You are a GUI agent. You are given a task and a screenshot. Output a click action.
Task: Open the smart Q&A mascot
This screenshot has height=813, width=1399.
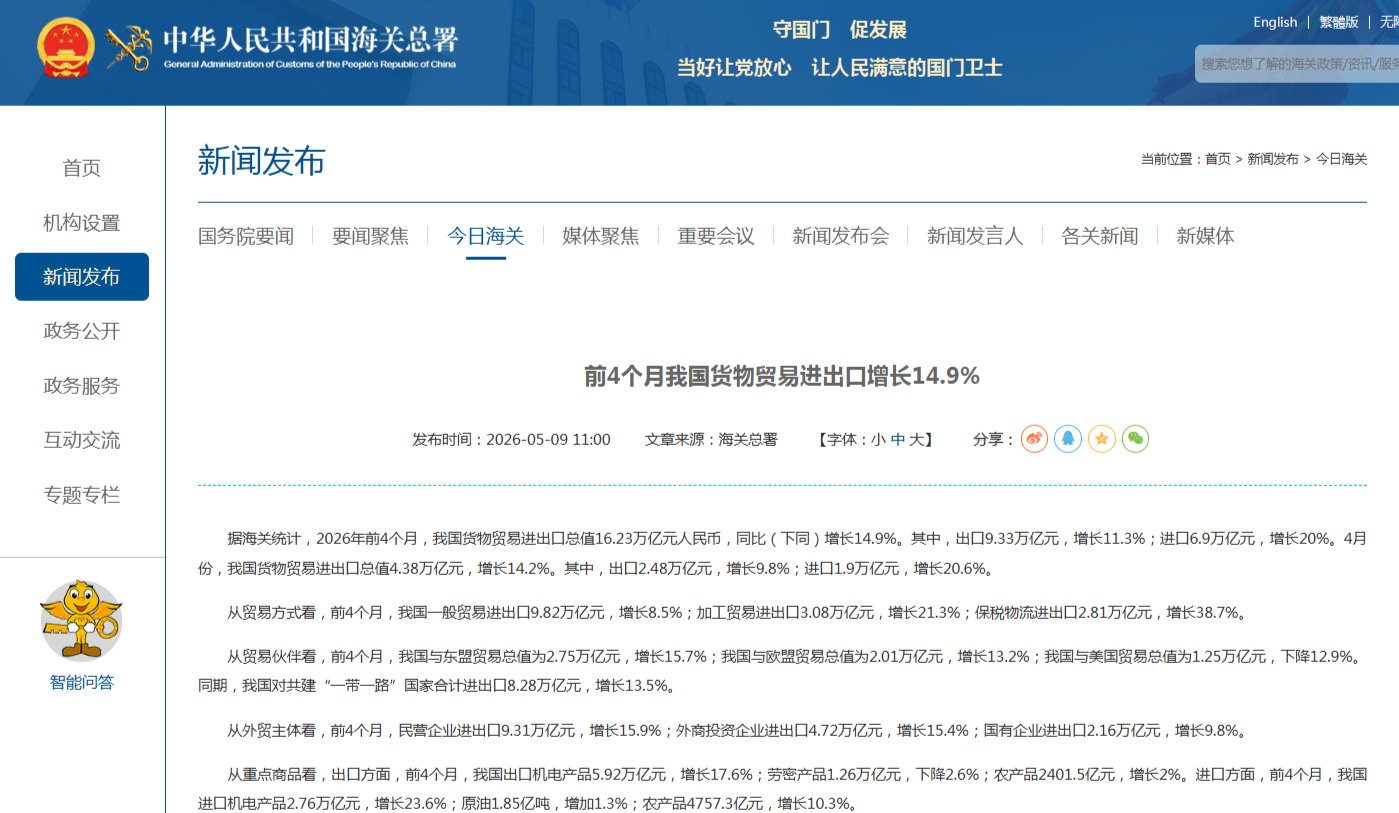pos(81,620)
